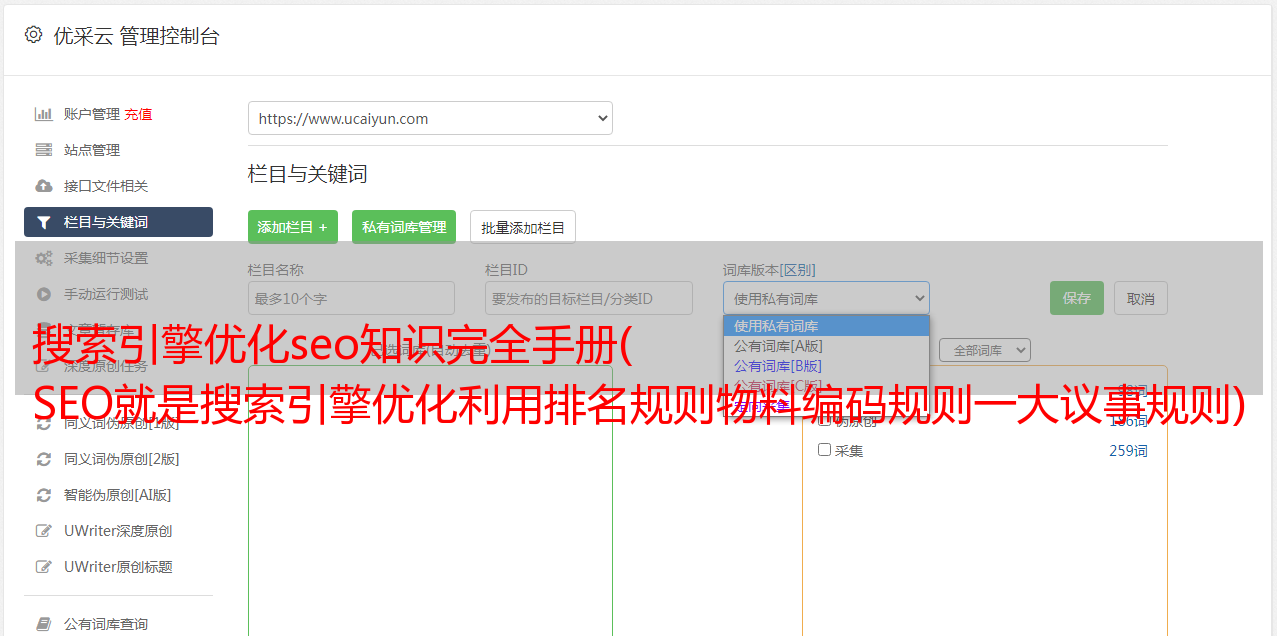Open the 全部词库 filter dropdown
The image size is (1277, 636).
[x=984, y=350]
